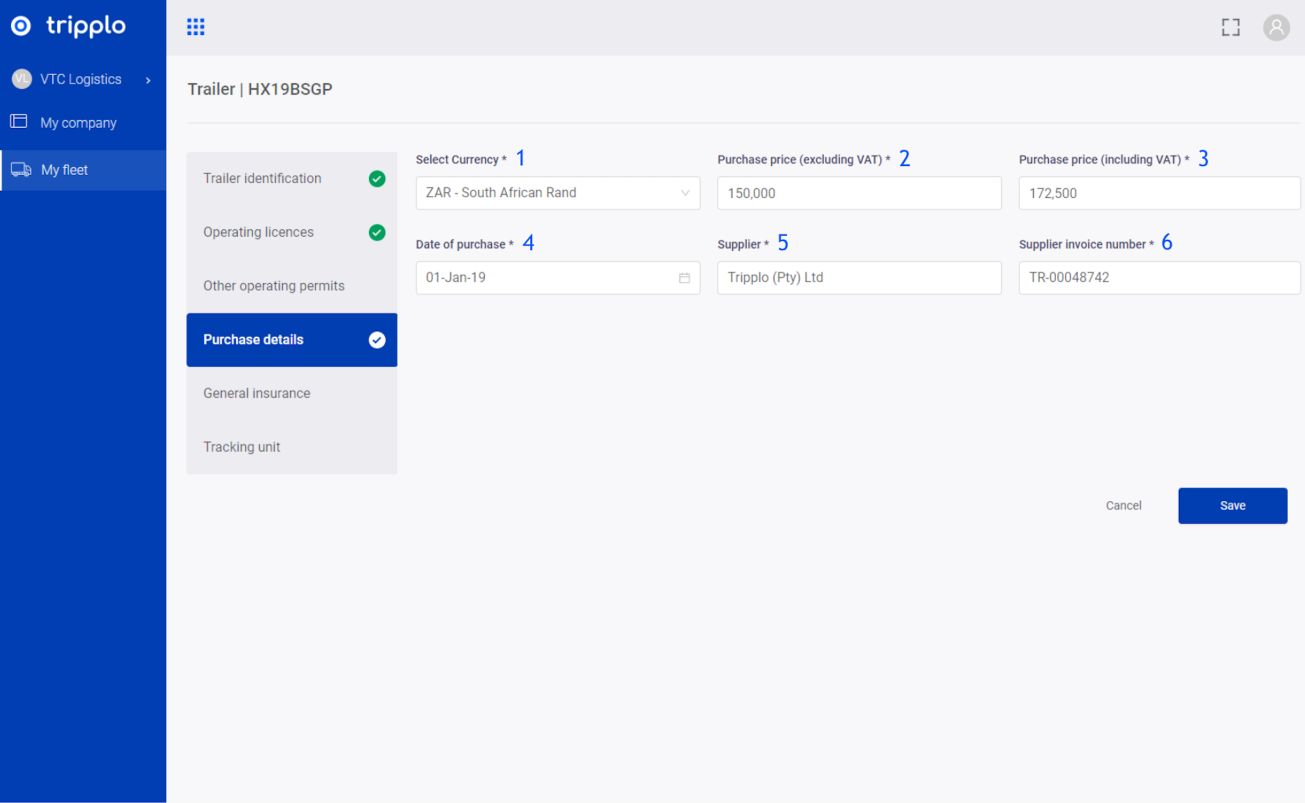Screen dimensions: 1305x803
Task: Click the My fleet truck icon
Action: pyautogui.click(x=20, y=170)
